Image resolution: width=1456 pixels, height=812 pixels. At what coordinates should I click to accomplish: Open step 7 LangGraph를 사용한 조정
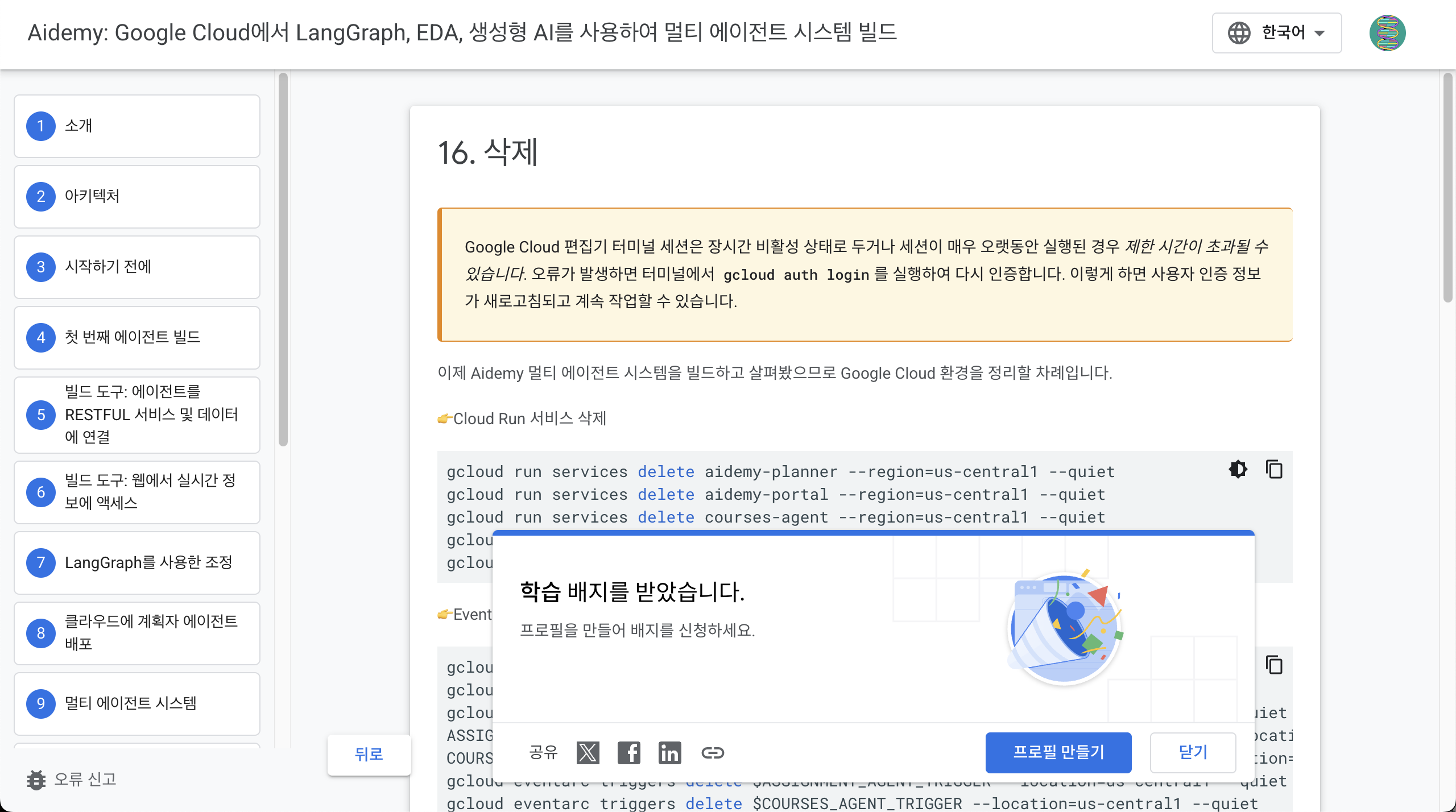137,562
